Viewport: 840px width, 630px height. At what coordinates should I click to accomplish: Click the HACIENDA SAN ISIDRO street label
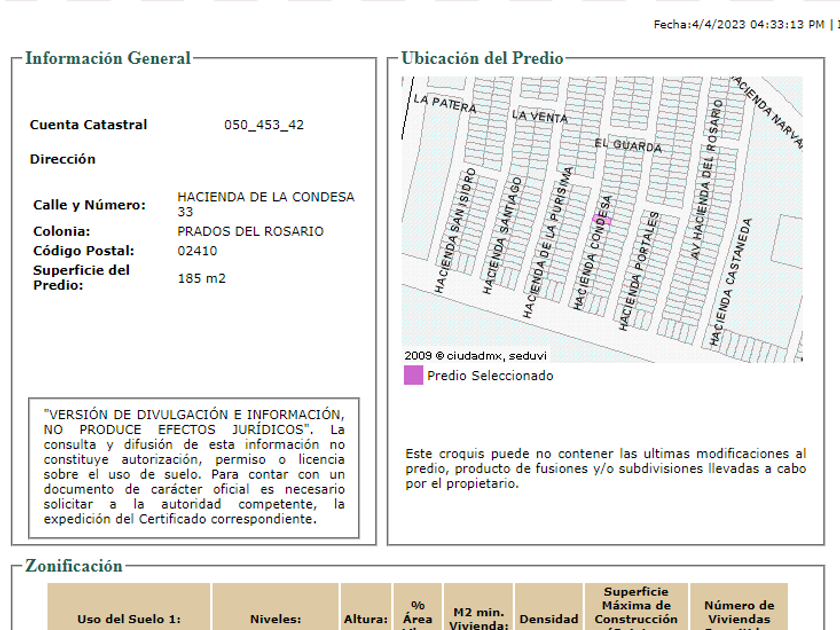[x=455, y=231]
